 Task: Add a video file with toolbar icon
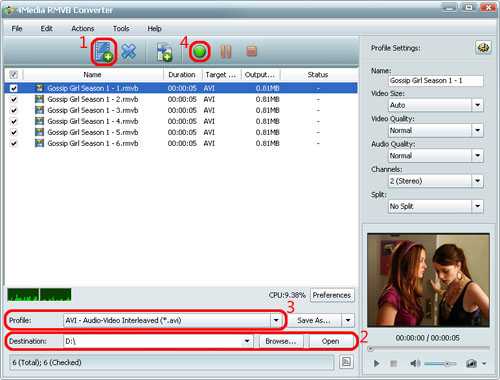tap(104, 52)
